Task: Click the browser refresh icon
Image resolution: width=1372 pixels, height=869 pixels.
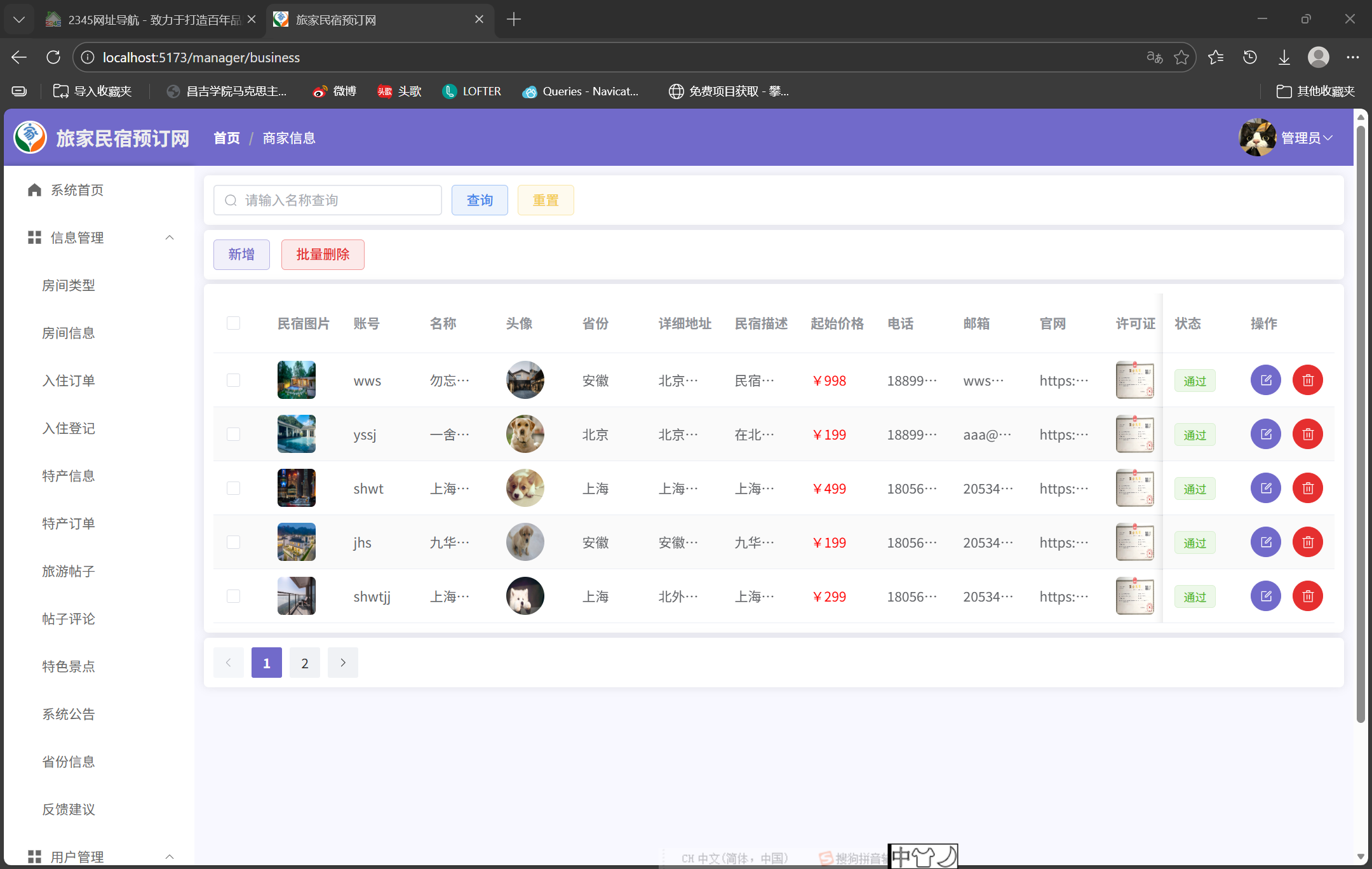Action: coord(53,57)
